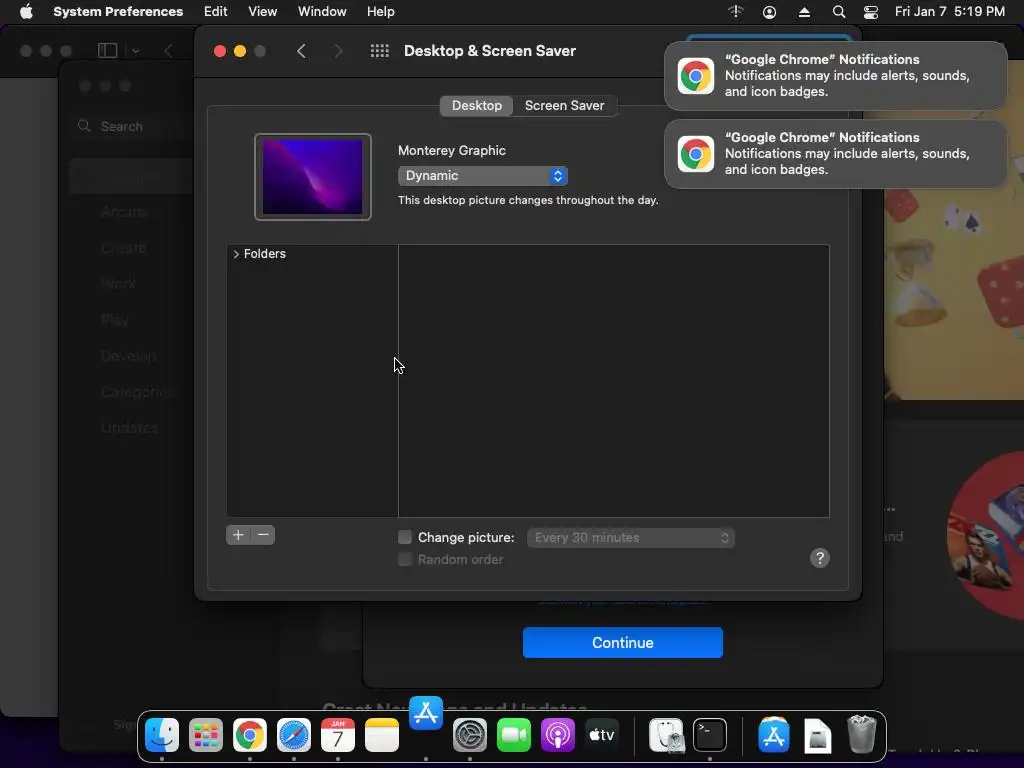Switch to the Screen Saver tab
Viewport: 1024px width, 768px height.
(x=564, y=106)
